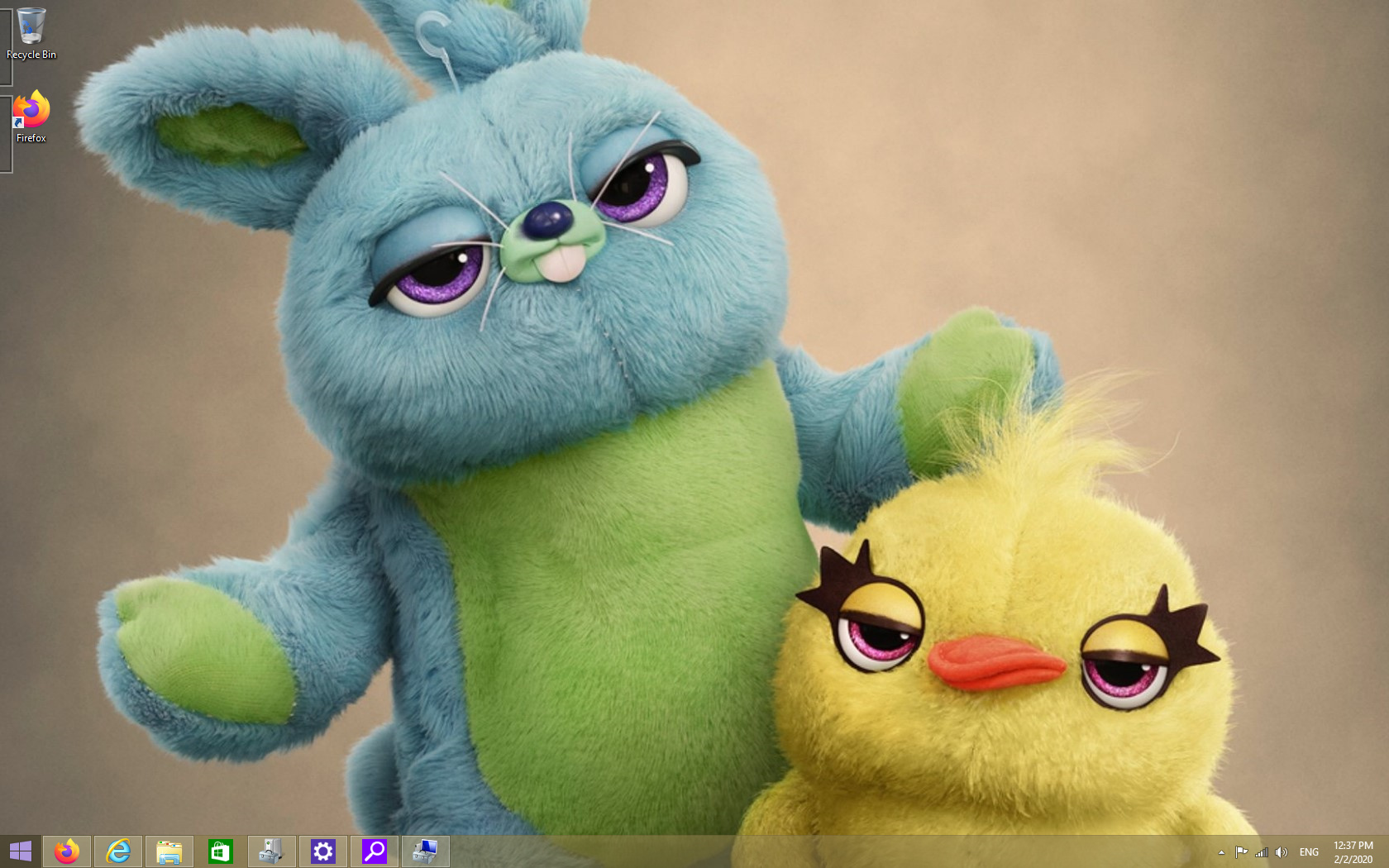Launch Firefox from the taskbar
This screenshot has height=868, width=1389.
(x=67, y=851)
